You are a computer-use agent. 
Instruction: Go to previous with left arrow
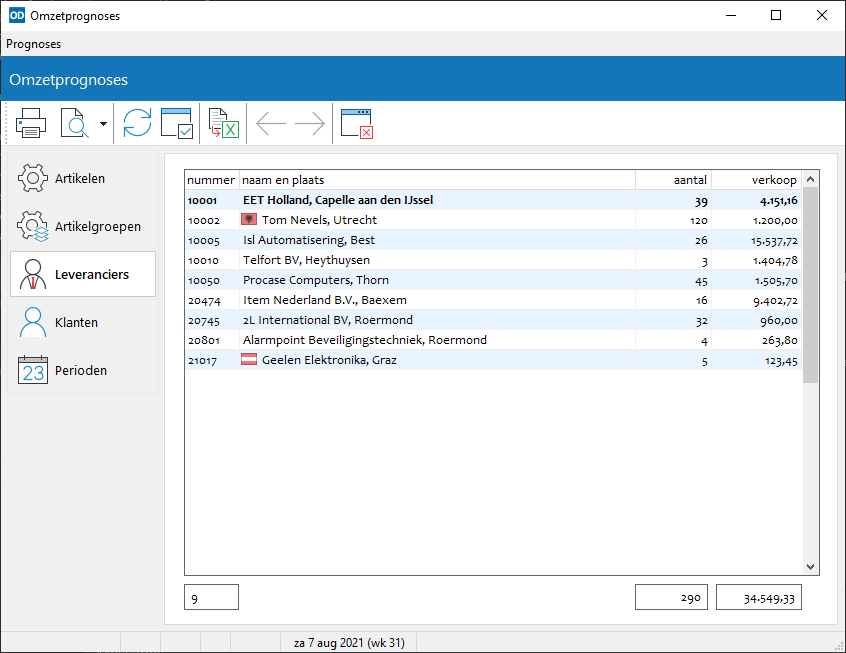[x=271, y=124]
